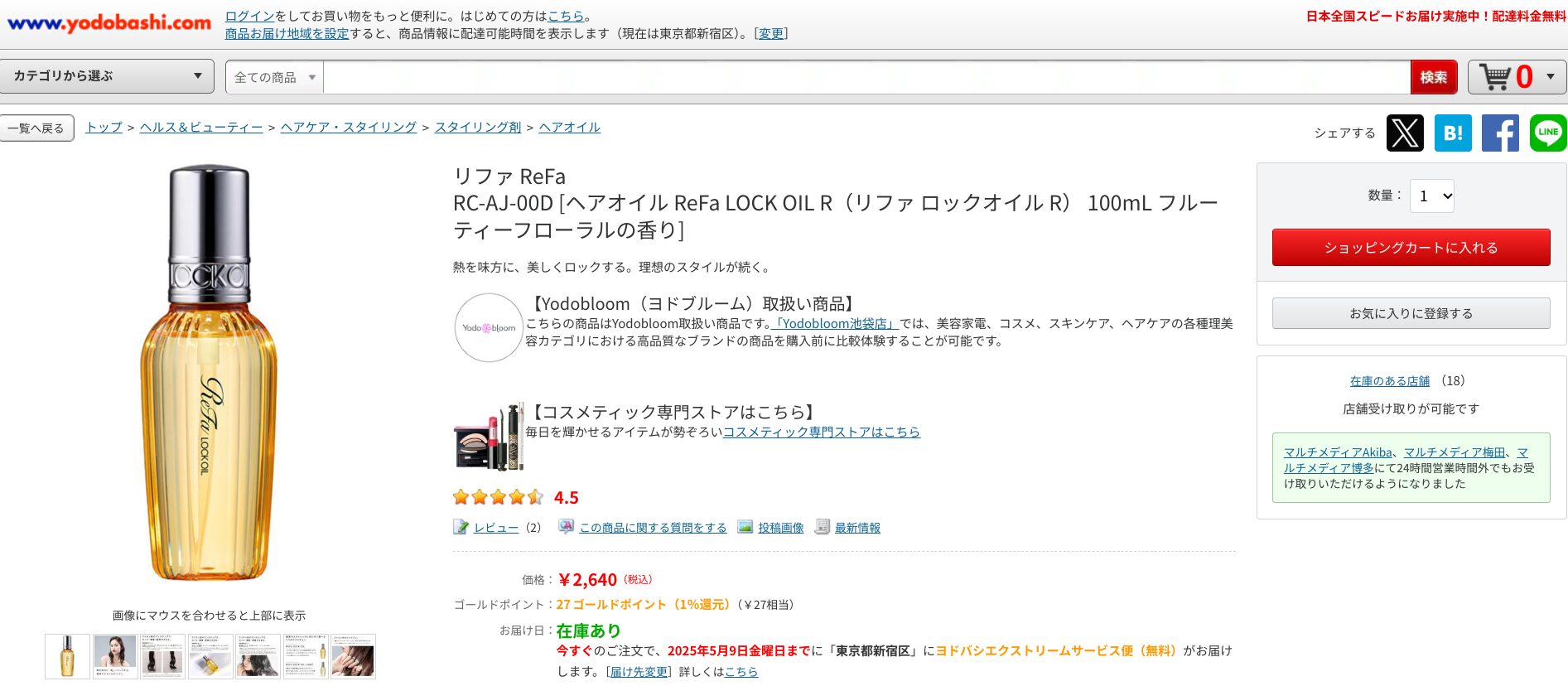1568x686 pixels.
Task: Click the ログイン link
Action: coord(249,16)
